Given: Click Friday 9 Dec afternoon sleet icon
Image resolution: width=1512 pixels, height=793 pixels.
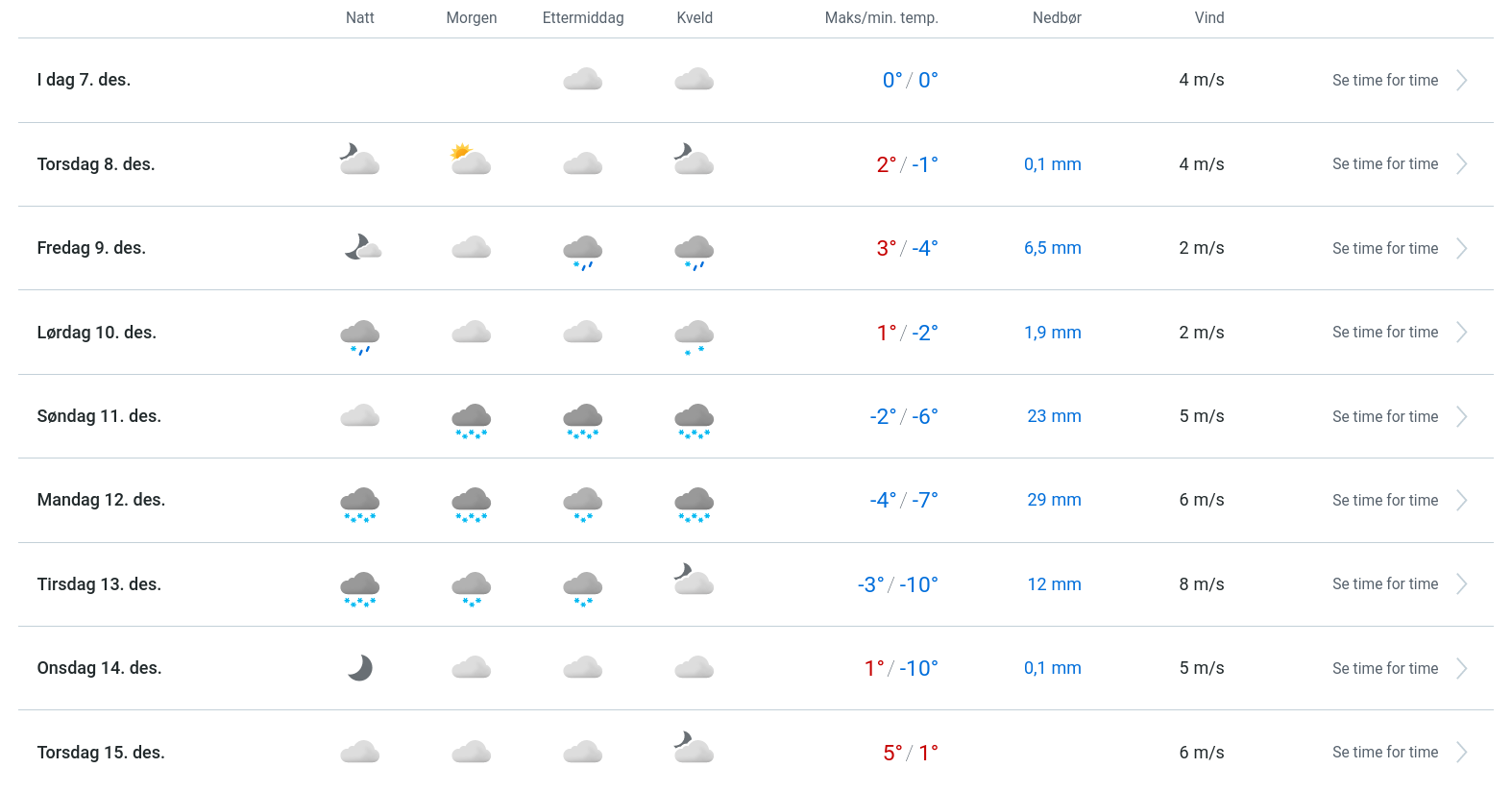Looking at the screenshot, I should pyautogui.click(x=582, y=251).
